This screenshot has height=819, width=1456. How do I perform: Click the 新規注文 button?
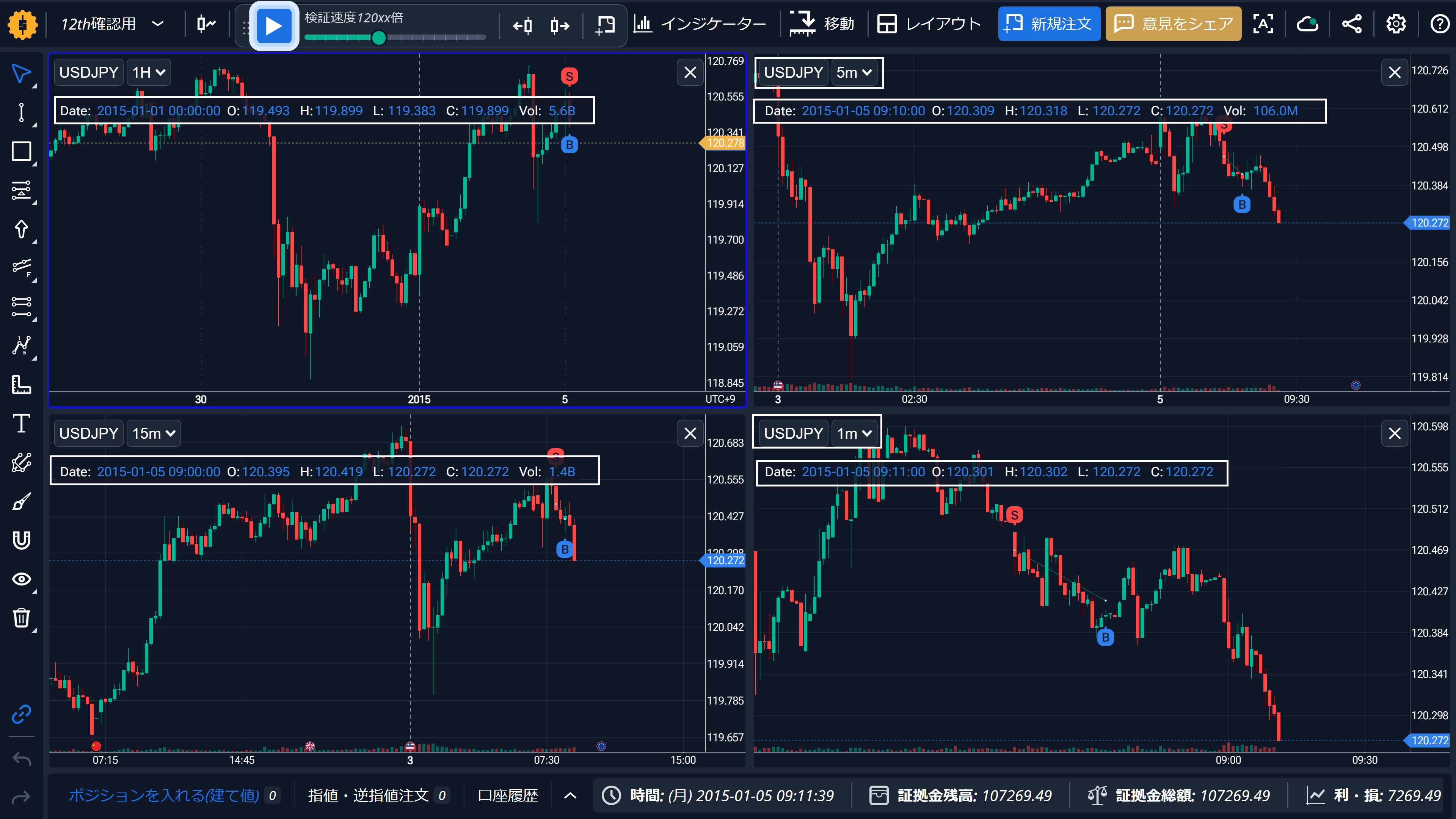1049,24
